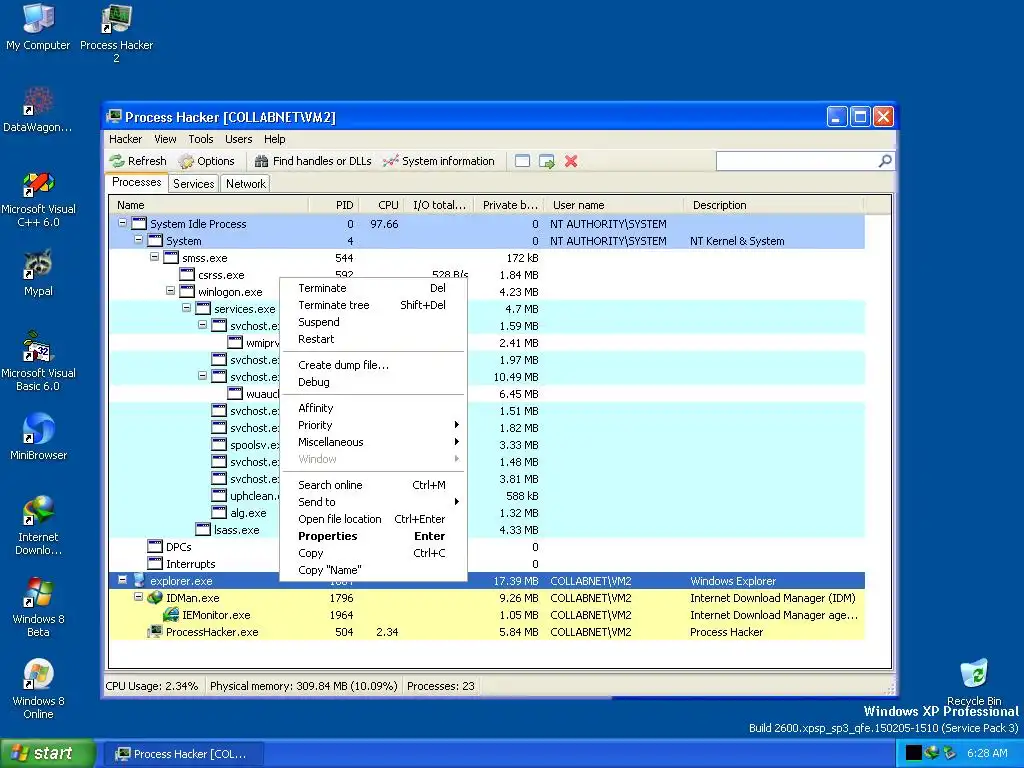Choose Open file location
The height and width of the screenshot is (768, 1024).
pyautogui.click(x=373, y=519)
